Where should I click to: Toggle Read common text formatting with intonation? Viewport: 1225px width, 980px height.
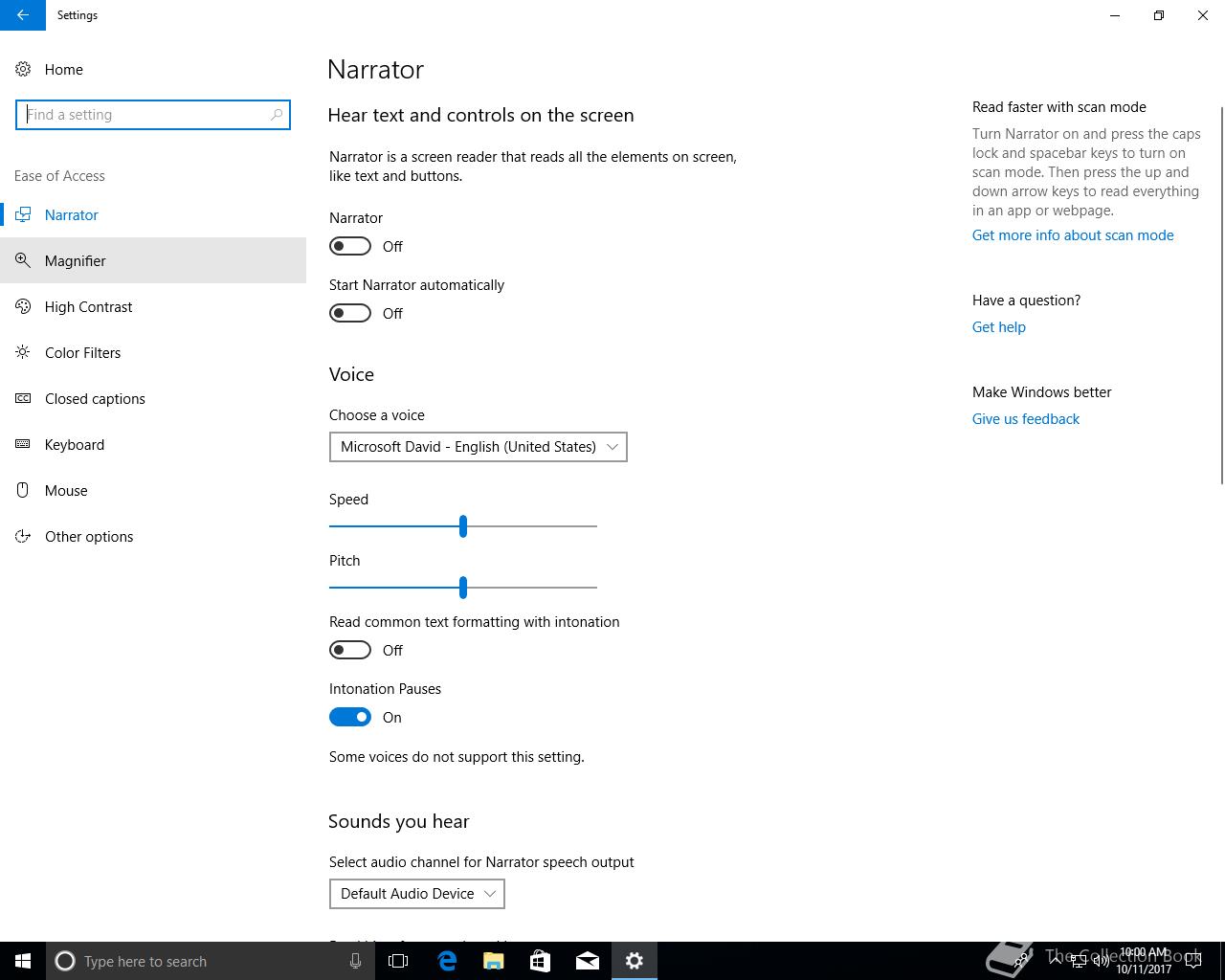(x=350, y=650)
